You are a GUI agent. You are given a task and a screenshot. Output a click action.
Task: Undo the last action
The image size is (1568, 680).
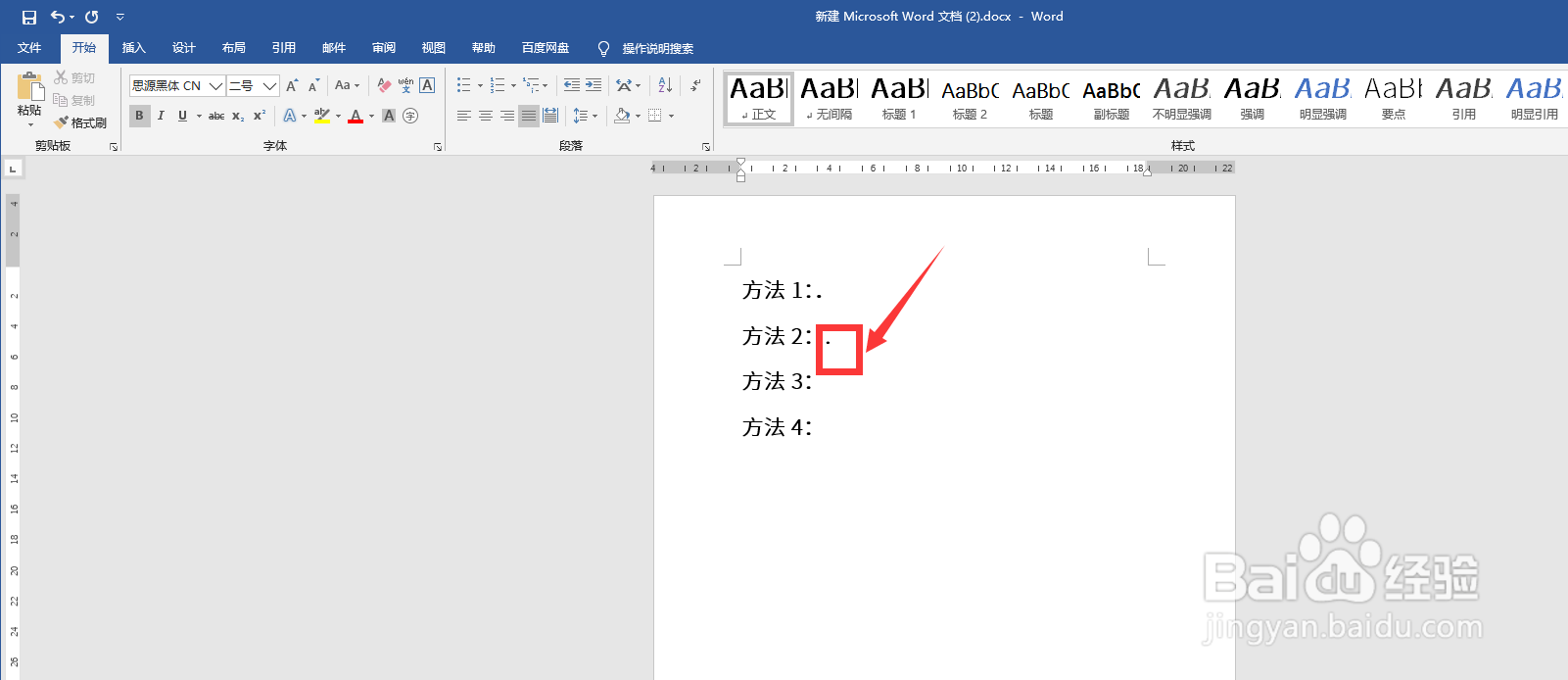coord(59,17)
